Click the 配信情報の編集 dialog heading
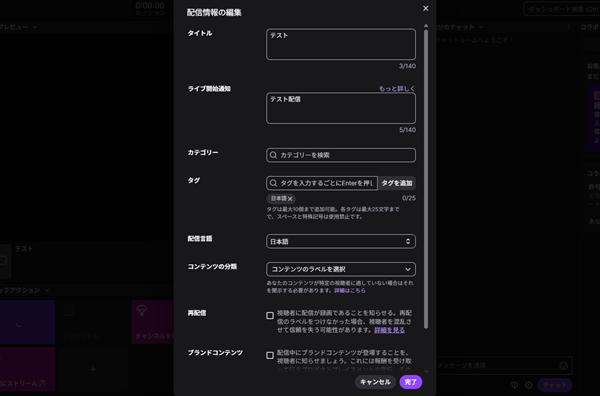The width and height of the screenshot is (600, 396). [214, 13]
